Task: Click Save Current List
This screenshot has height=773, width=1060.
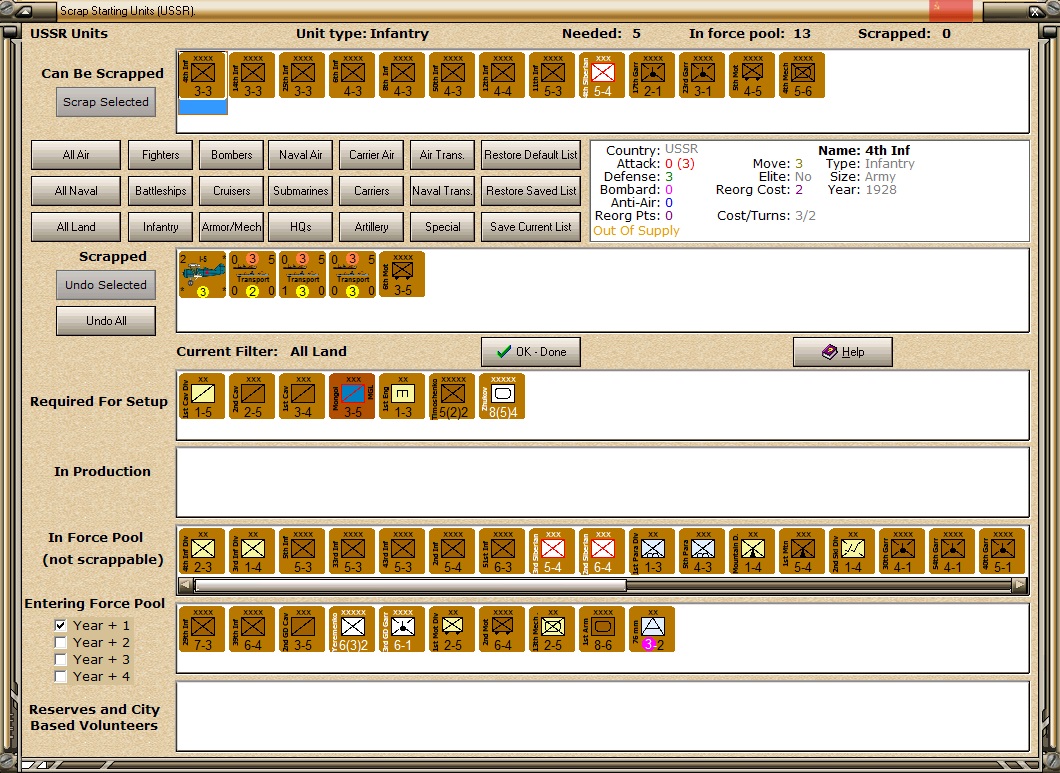Action: 531,227
